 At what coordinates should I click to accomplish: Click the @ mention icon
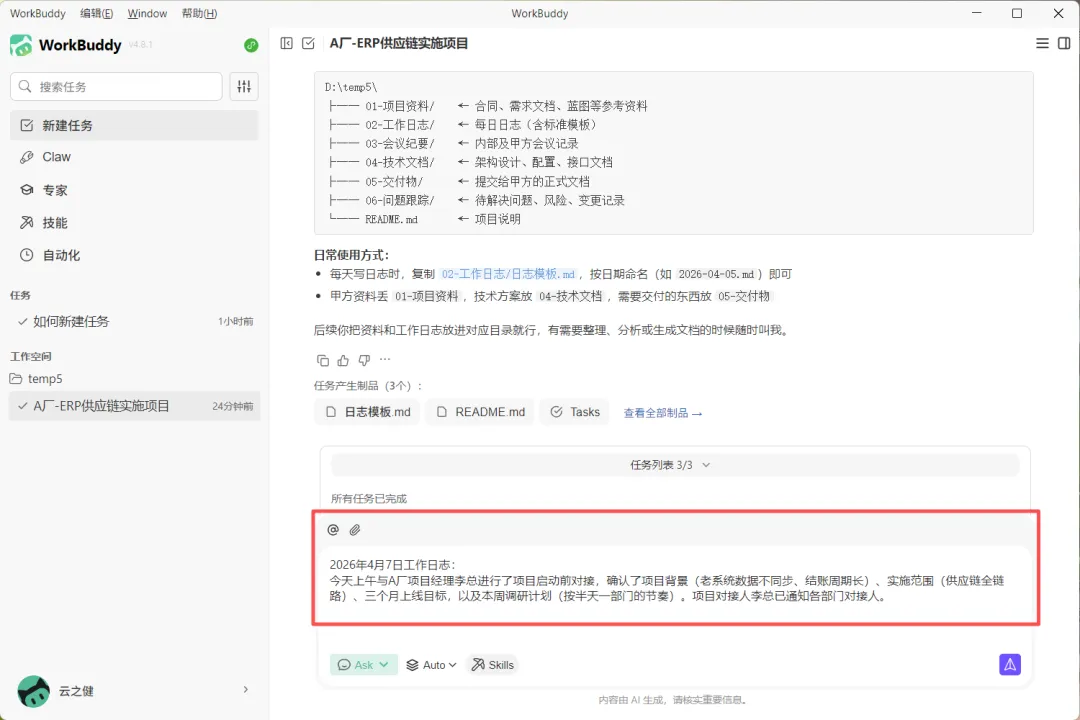point(333,530)
